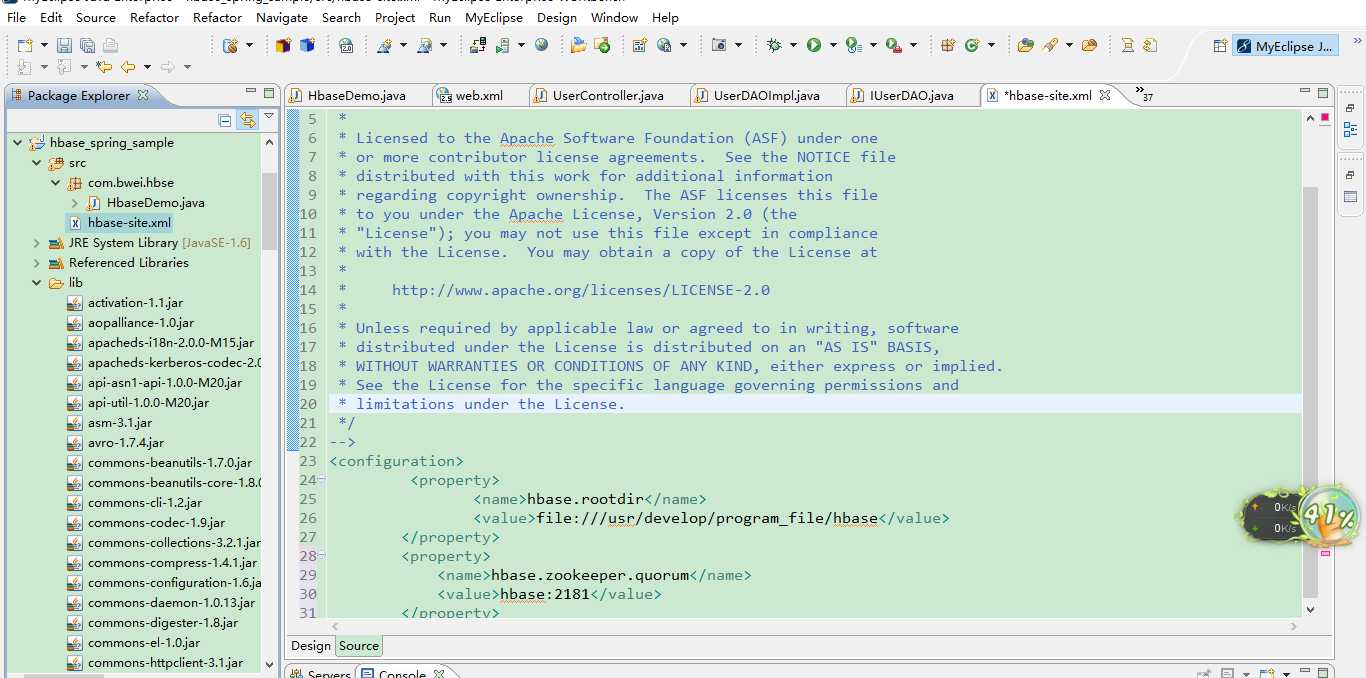The width and height of the screenshot is (1366, 678).
Task: Switch to Design view tab
Action: 311,646
